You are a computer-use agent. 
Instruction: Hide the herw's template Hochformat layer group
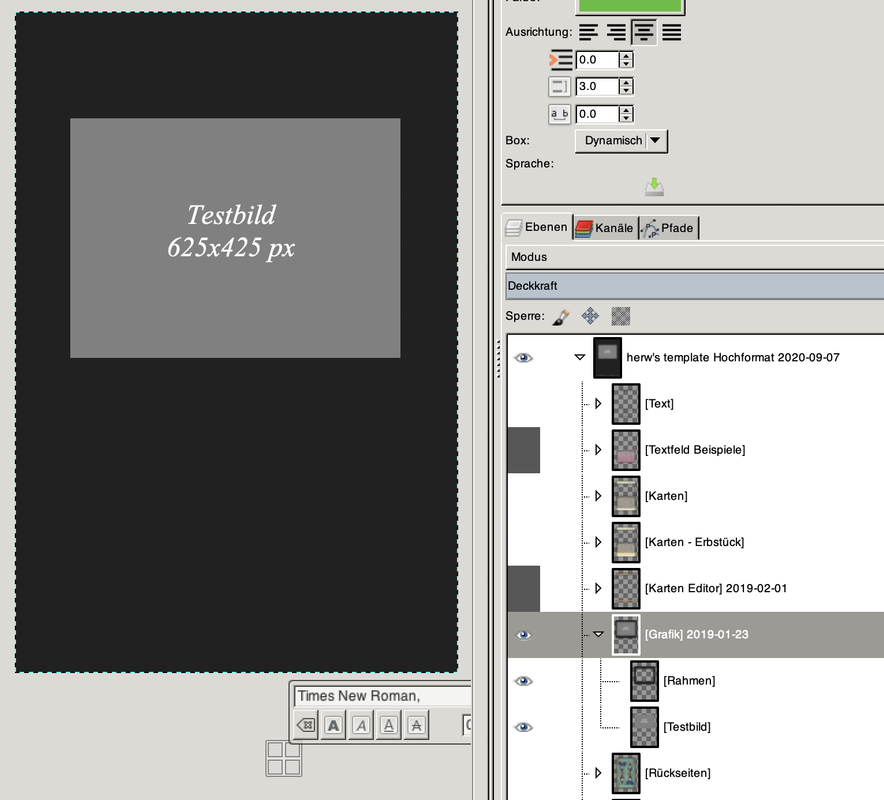tap(524, 358)
